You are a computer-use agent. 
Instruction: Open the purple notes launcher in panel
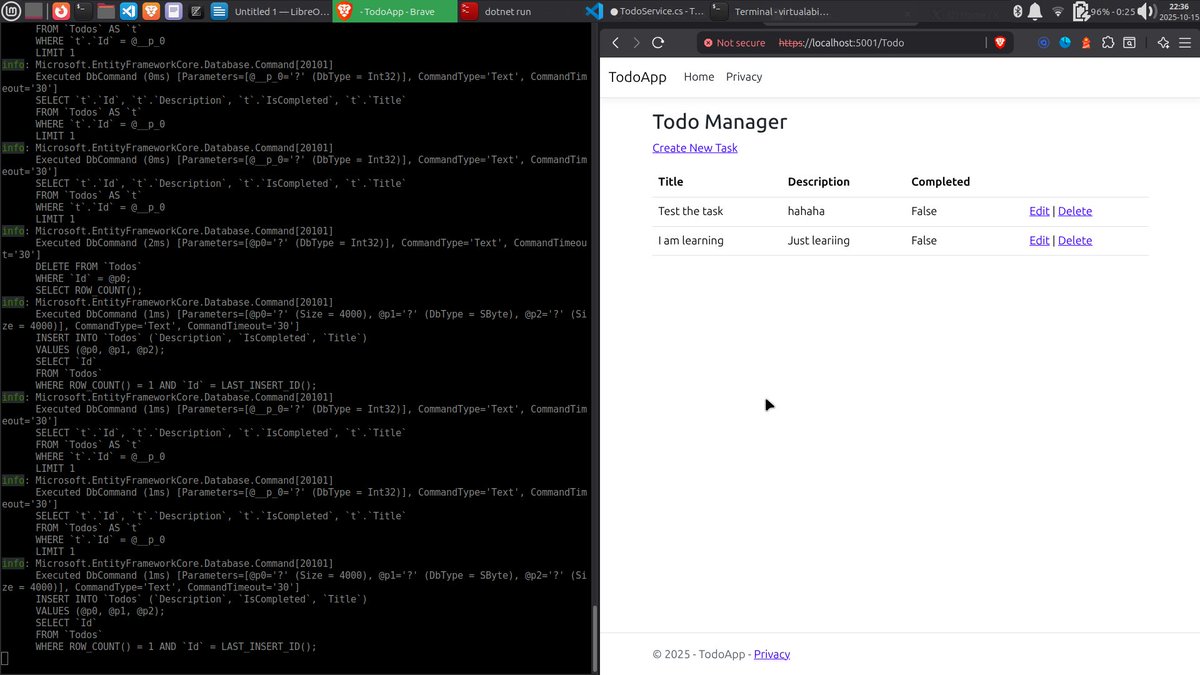[174, 12]
